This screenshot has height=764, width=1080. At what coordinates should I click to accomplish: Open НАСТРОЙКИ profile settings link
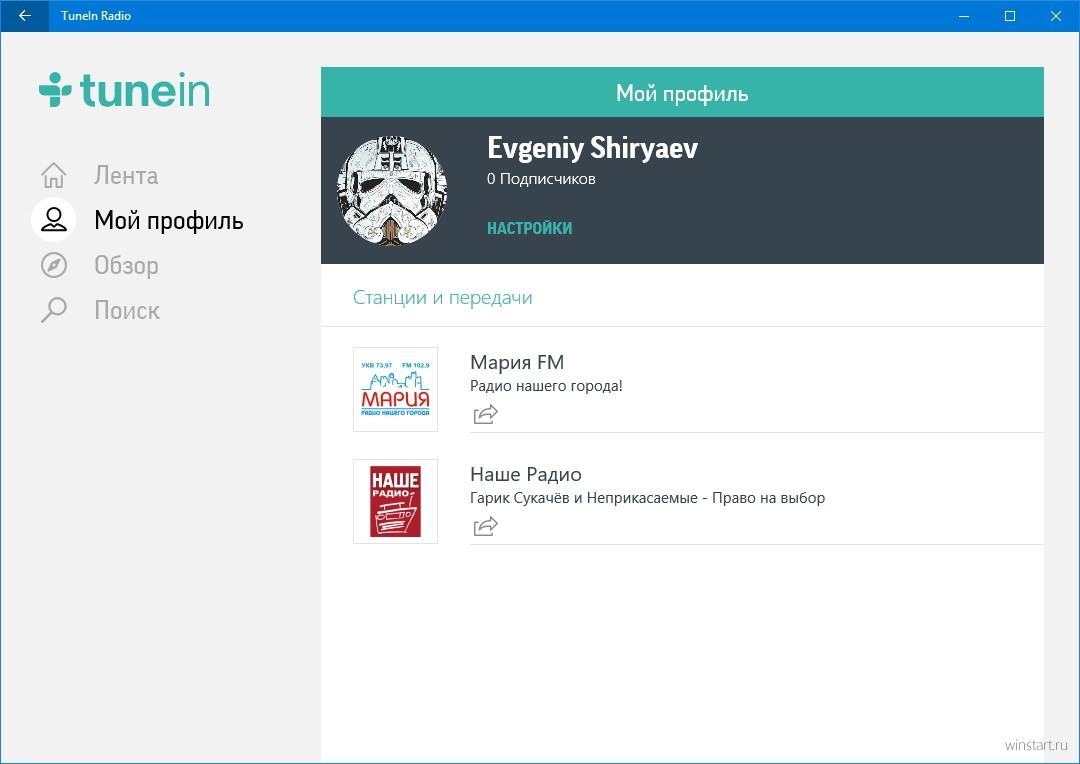530,228
